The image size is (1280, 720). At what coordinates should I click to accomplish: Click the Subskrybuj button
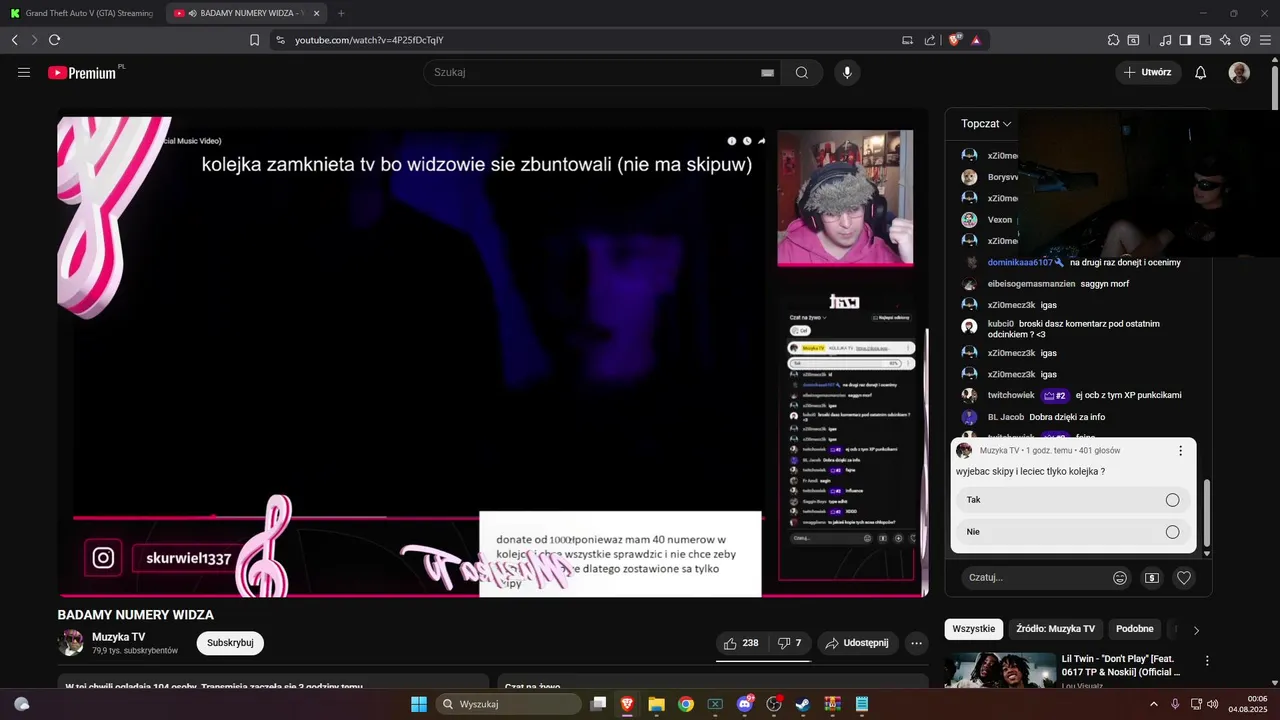pos(230,643)
